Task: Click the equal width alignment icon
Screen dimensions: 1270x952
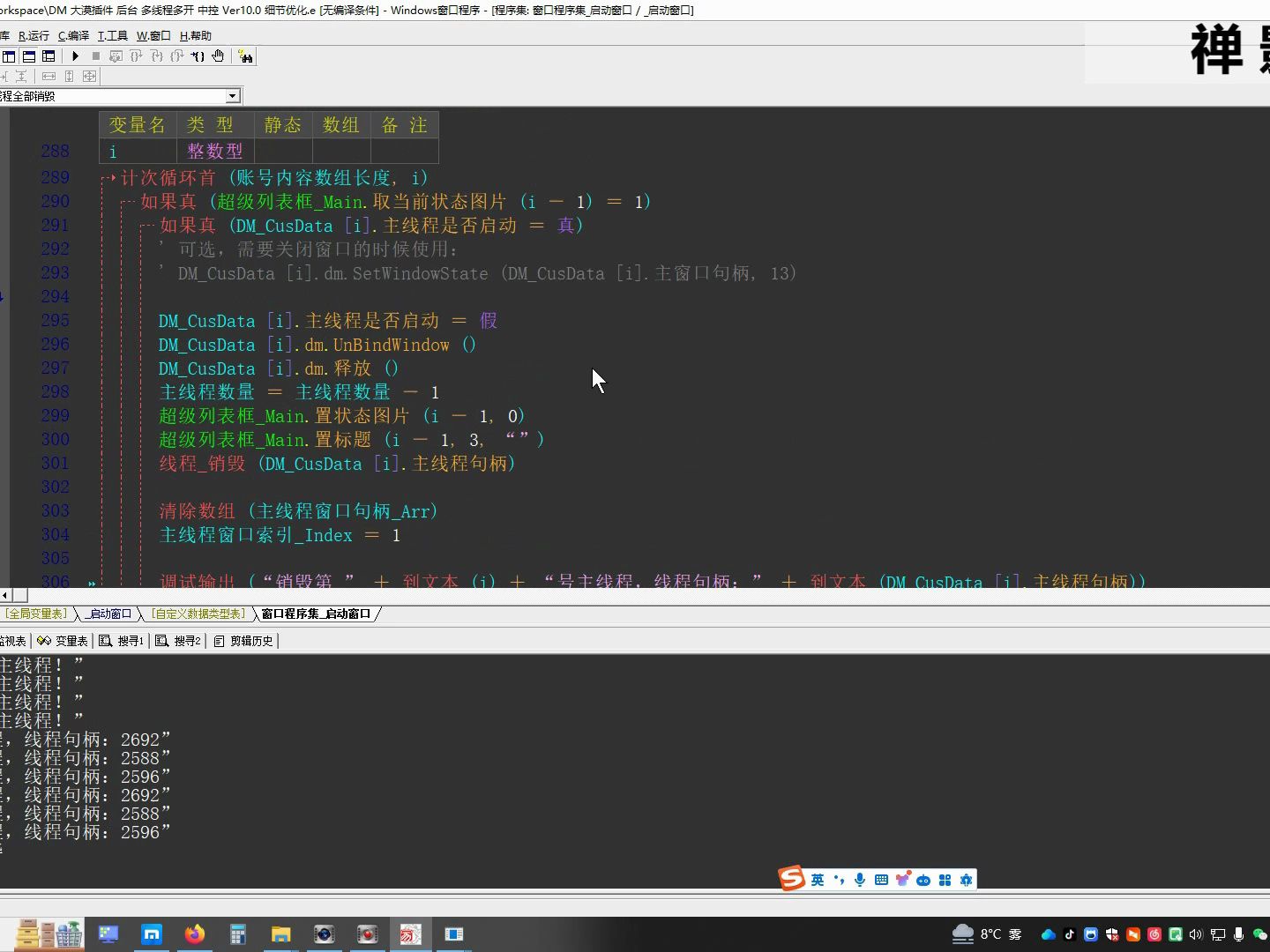Action: [49, 77]
